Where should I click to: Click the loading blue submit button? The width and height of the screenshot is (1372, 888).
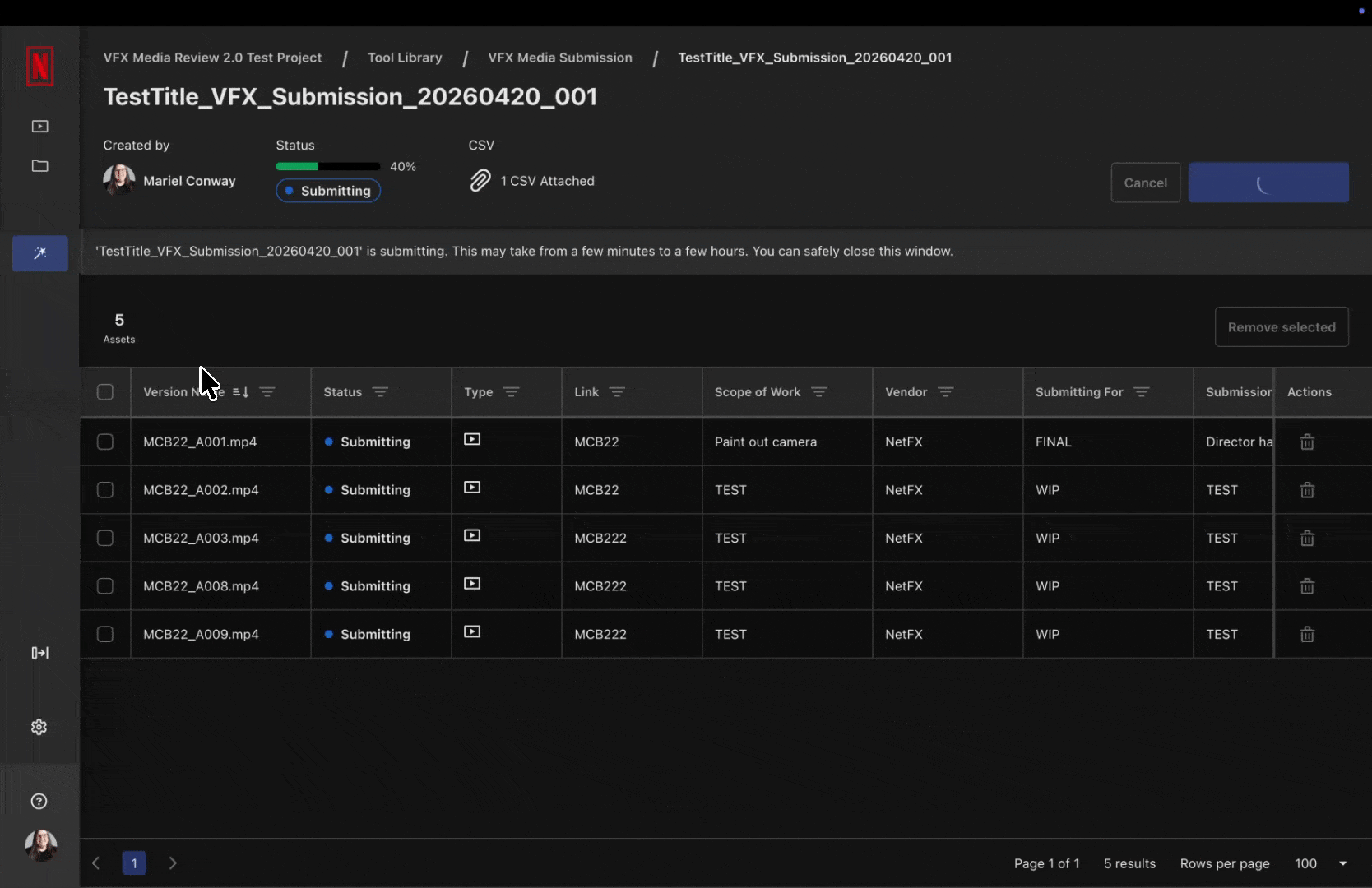tap(1268, 183)
